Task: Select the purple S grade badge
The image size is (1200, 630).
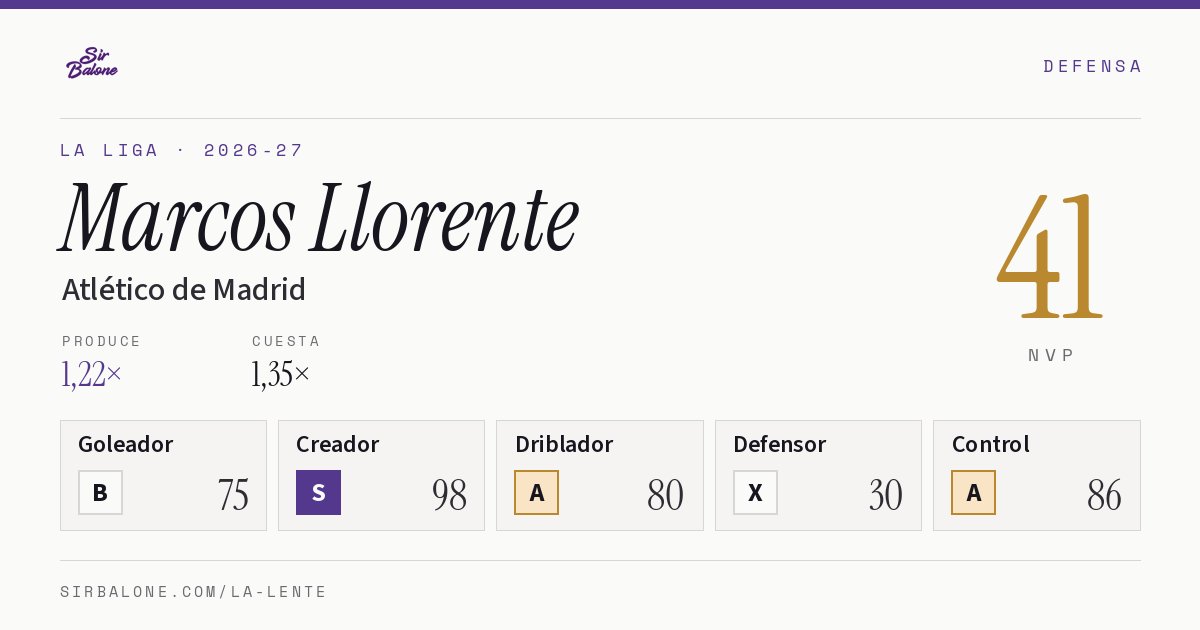Action: coord(318,492)
